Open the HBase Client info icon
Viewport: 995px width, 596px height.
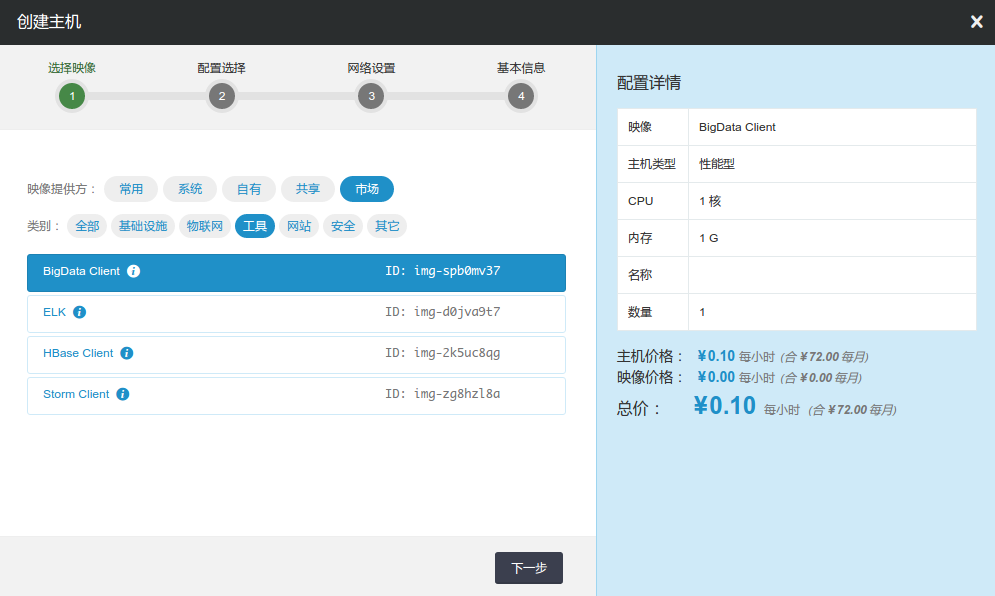[127, 353]
